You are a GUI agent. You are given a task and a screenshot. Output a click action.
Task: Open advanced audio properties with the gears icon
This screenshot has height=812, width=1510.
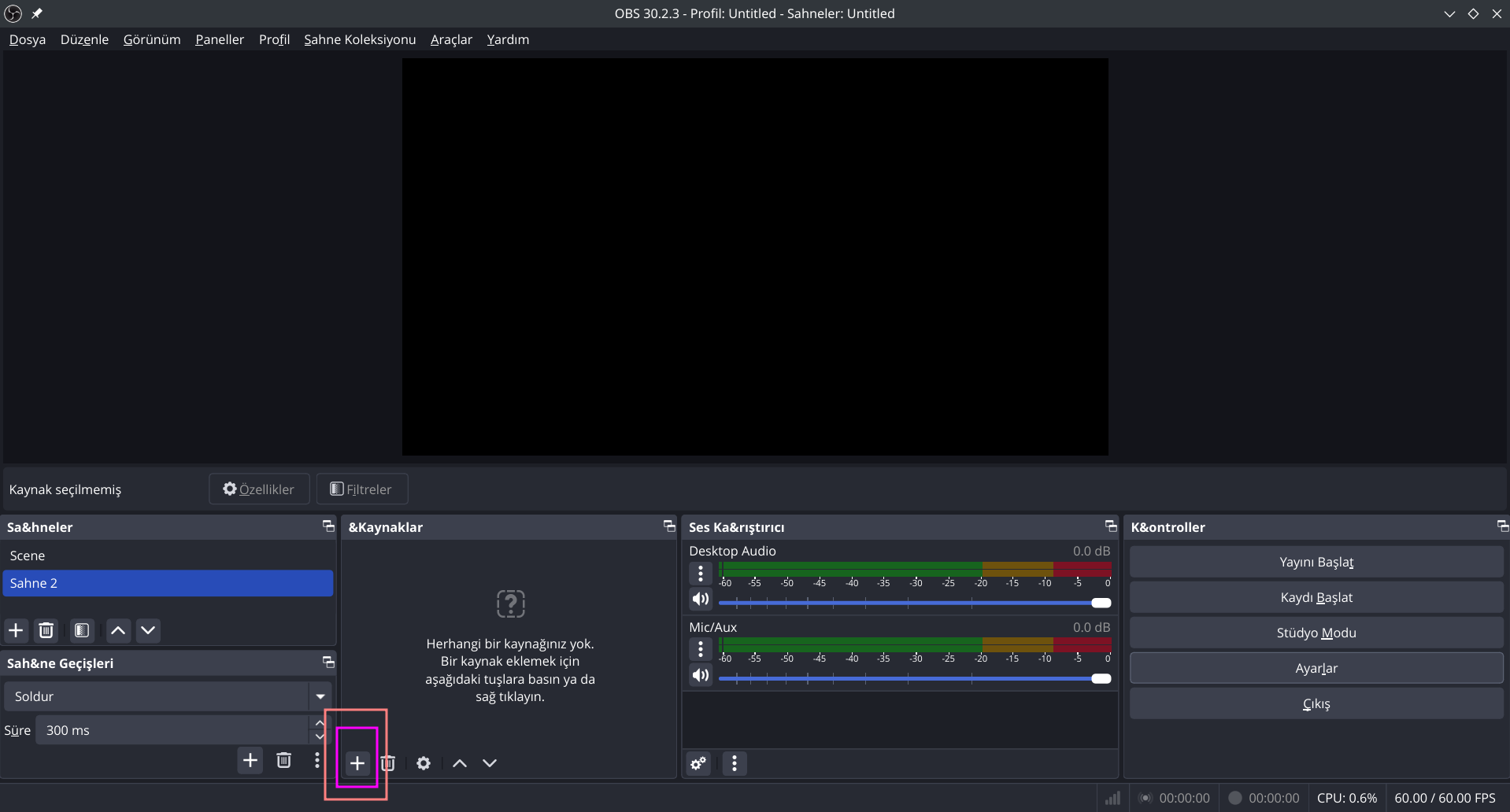pyautogui.click(x=699, y=763)
